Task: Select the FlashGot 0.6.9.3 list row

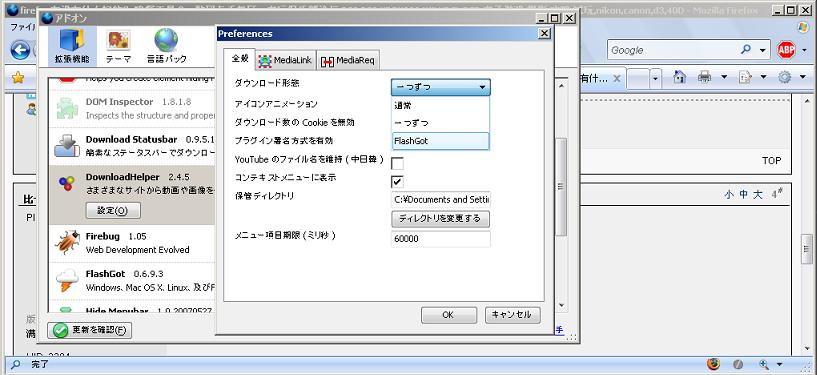Action: [132, 281]
